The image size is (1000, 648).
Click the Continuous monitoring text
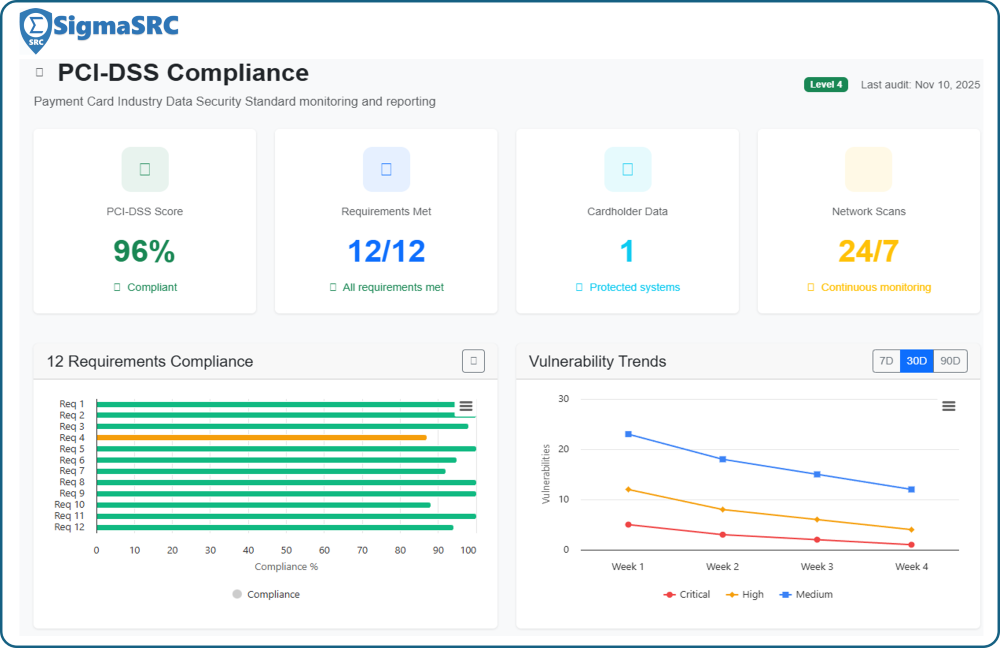point(876,287)
